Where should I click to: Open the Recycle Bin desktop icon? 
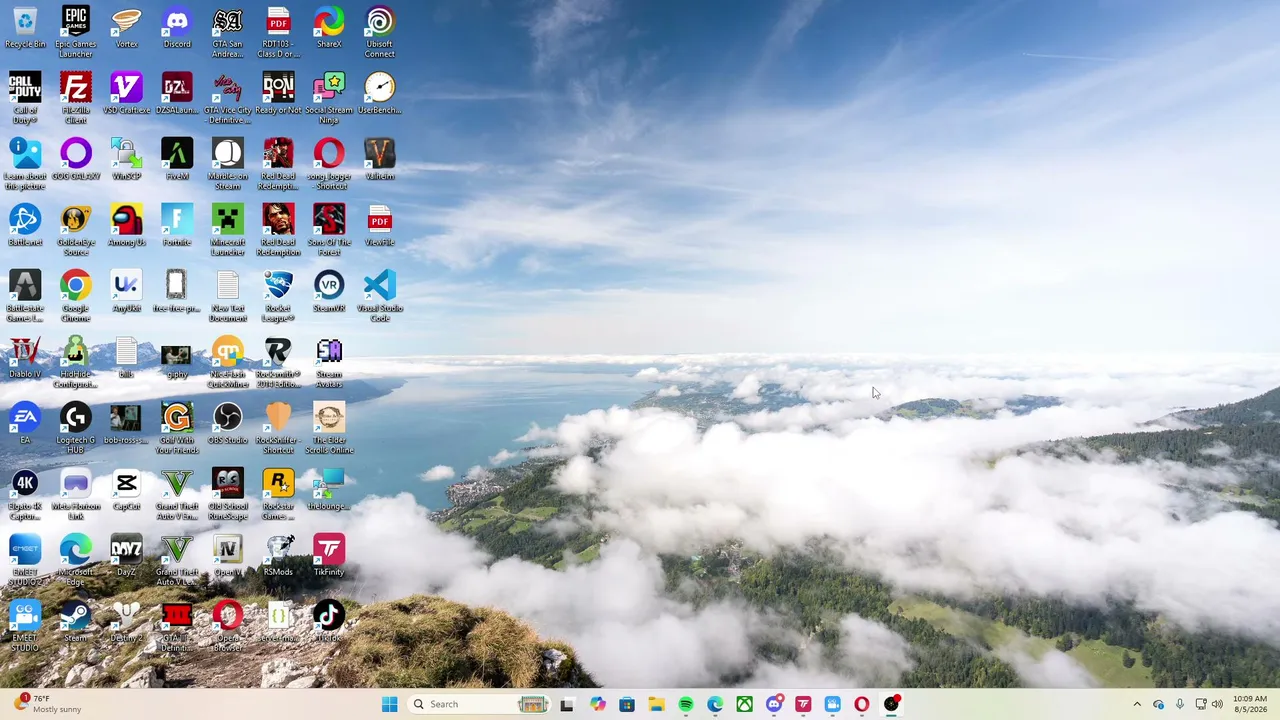[x=25, y=28]
